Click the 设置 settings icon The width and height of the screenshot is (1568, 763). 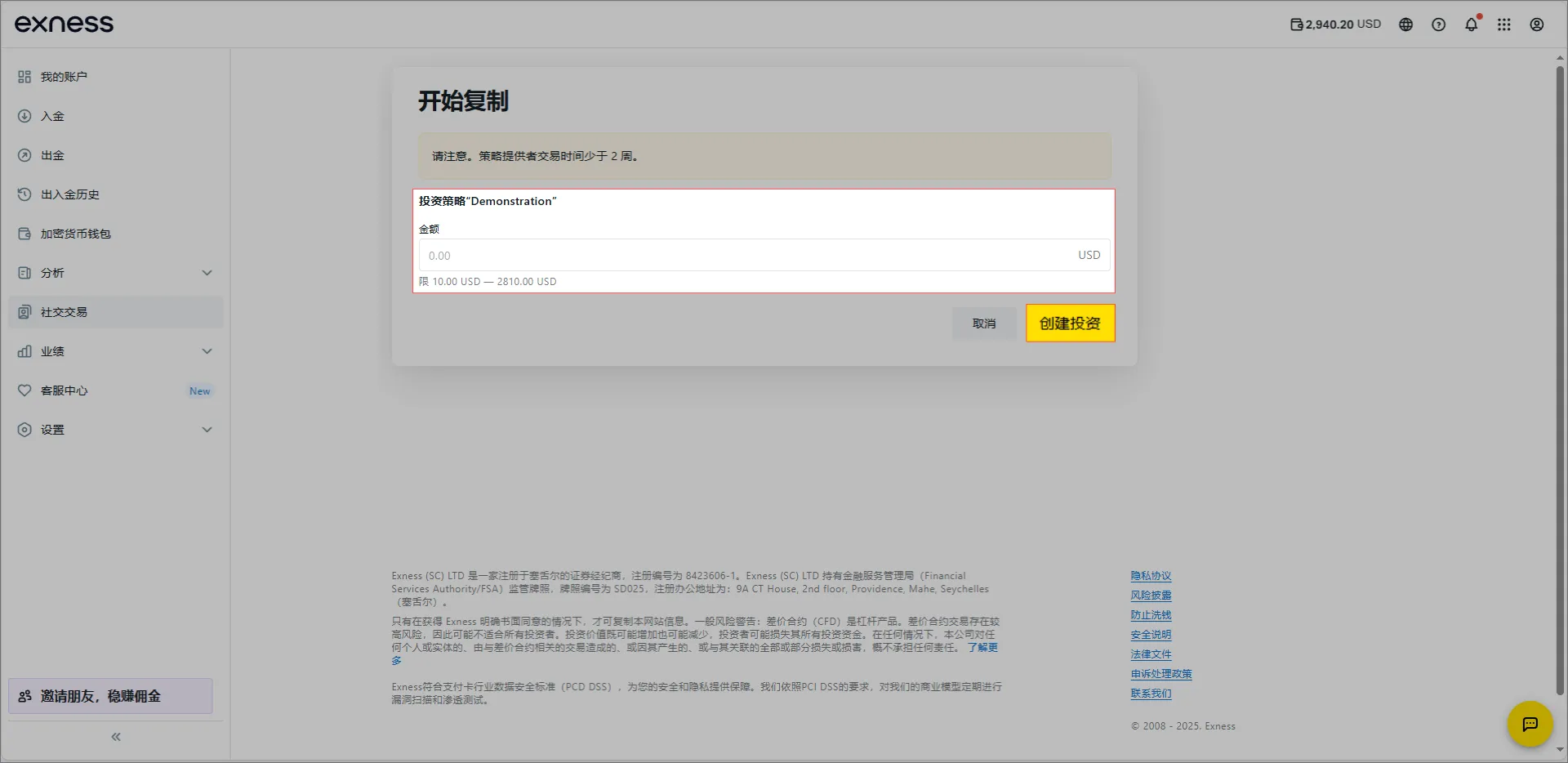(24, 430)
